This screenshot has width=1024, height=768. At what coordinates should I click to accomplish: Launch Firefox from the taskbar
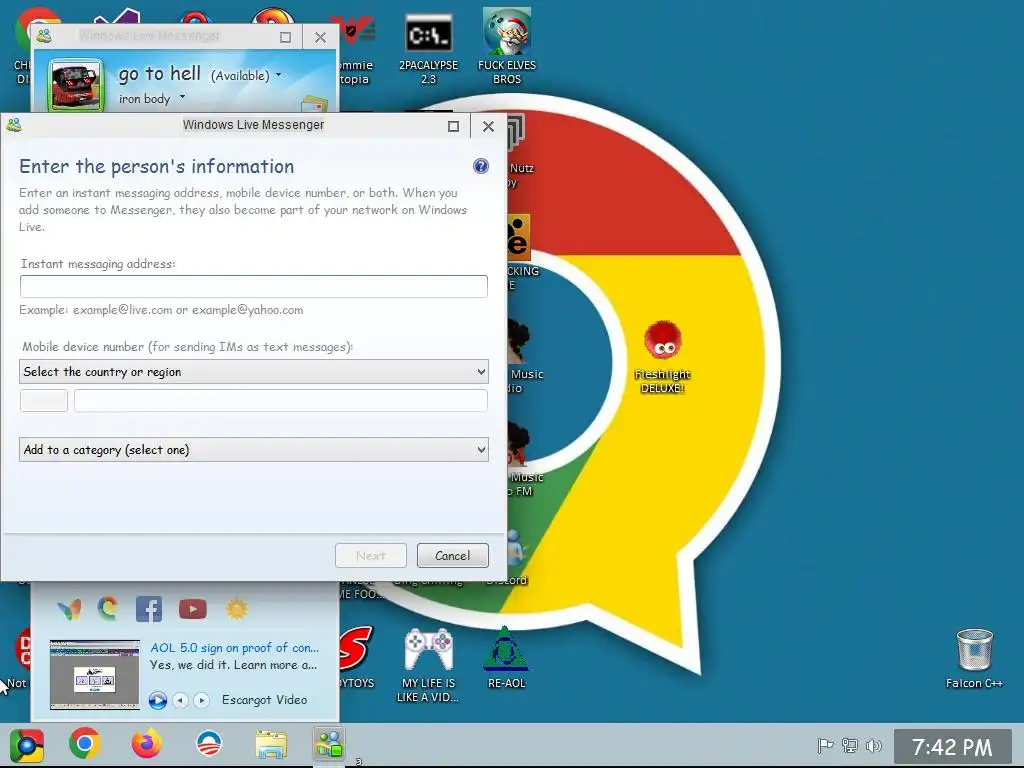tap(147, 744)
